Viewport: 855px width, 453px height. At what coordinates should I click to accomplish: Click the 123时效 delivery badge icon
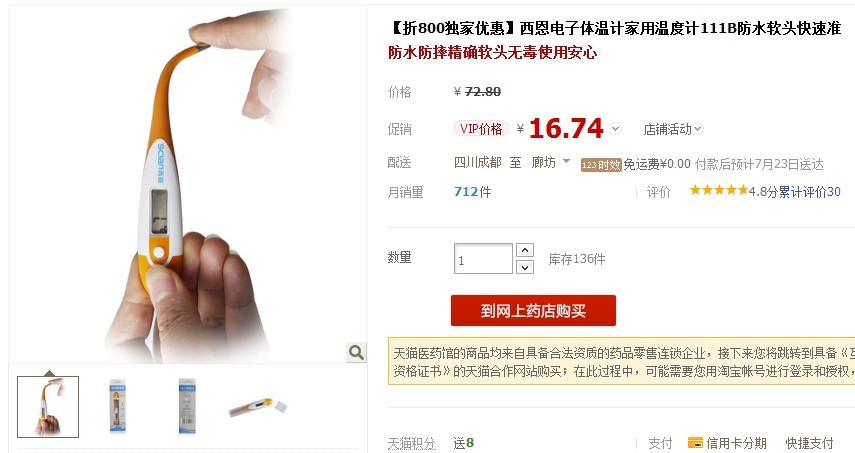pos(601,165)
